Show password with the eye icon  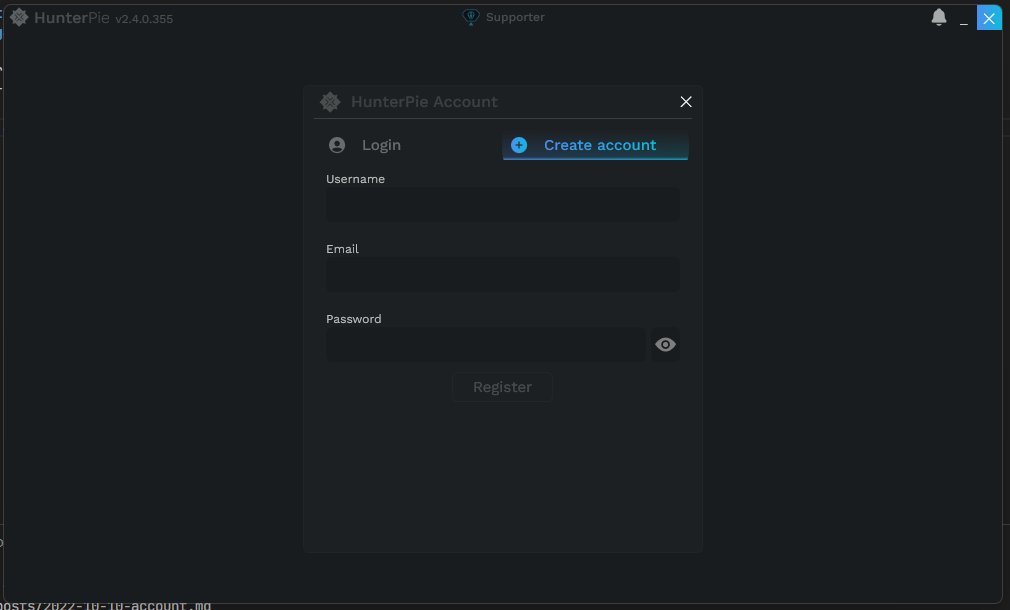[665, 345]
